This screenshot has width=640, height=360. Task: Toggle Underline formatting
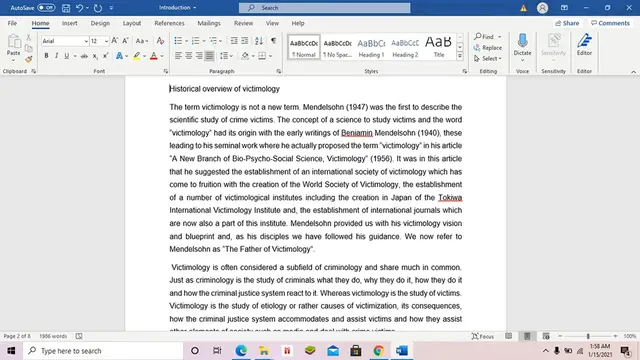pyautogui.click(x=67, y=56)
